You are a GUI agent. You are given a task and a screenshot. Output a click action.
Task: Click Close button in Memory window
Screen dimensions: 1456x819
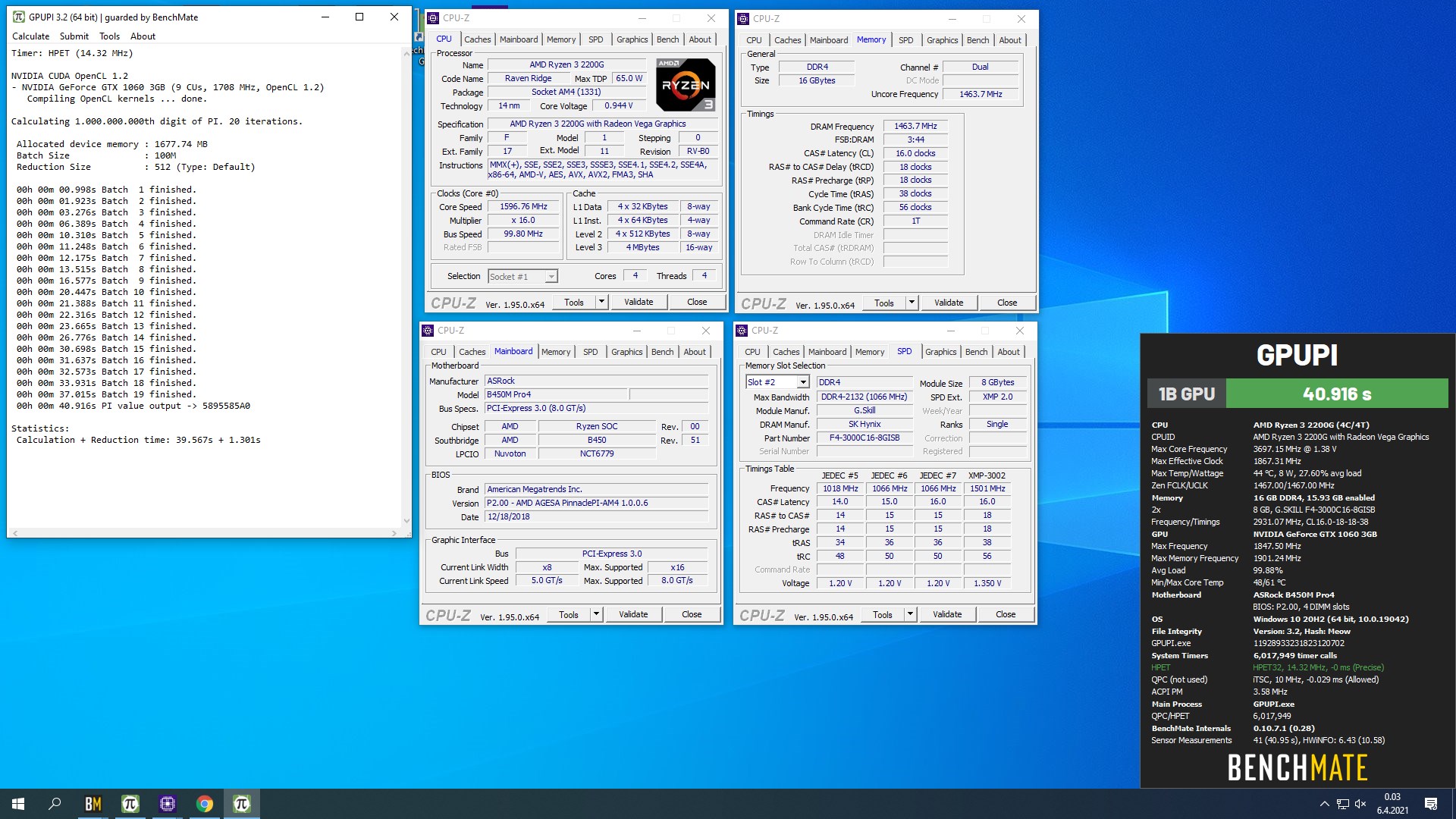[1007, 303]
